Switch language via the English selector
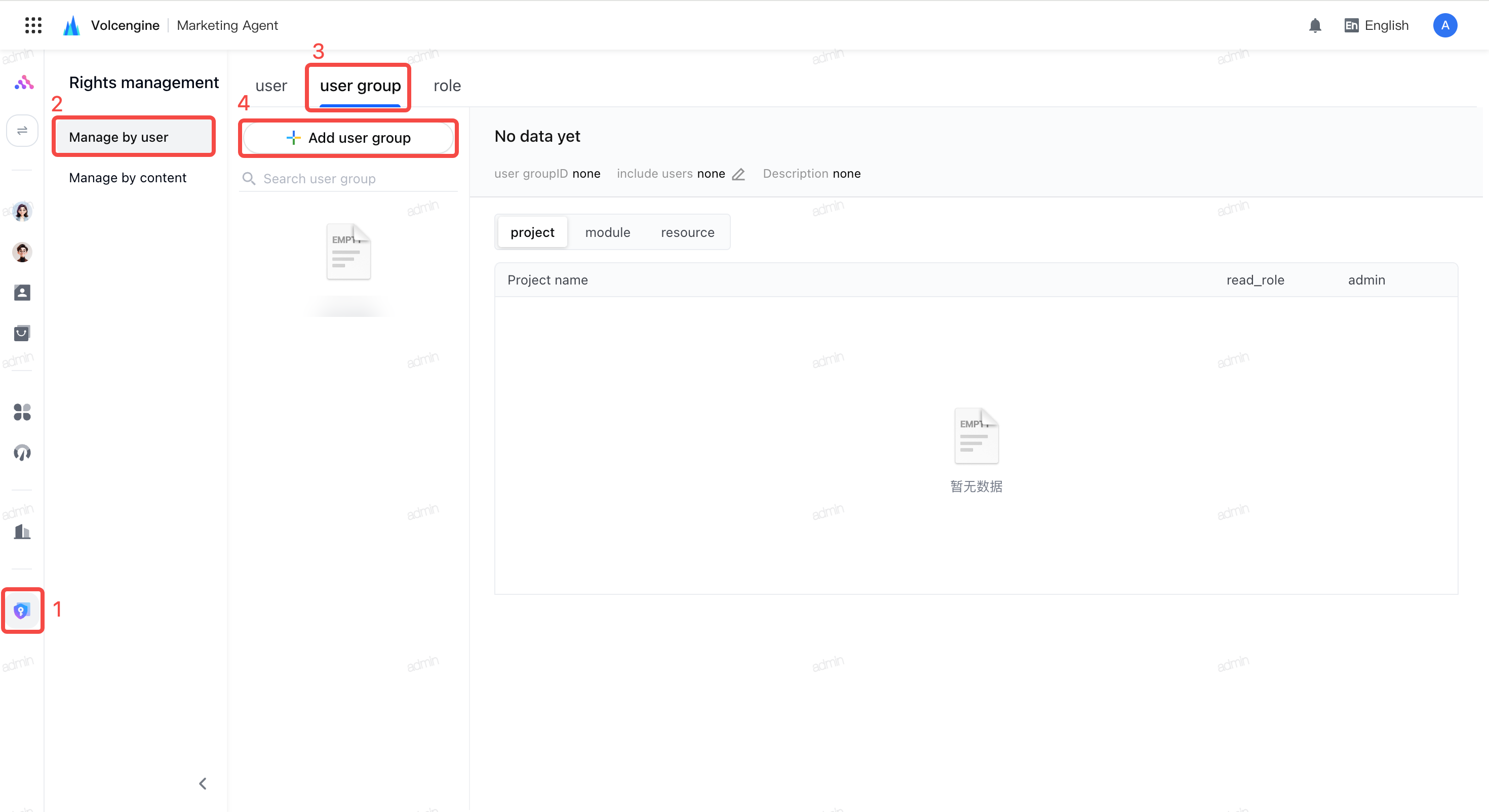Viewport: 1489px width, 812px height. coord(1376,25)
